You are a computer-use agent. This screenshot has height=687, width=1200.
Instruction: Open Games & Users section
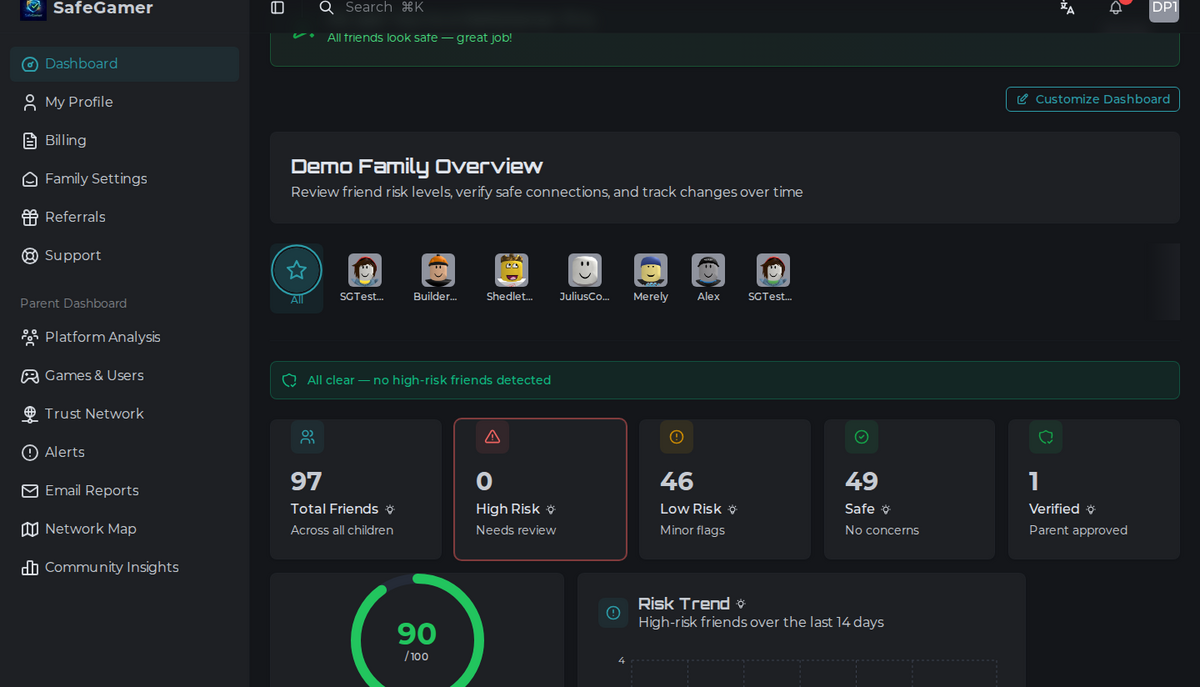click(x=124, y=375)
